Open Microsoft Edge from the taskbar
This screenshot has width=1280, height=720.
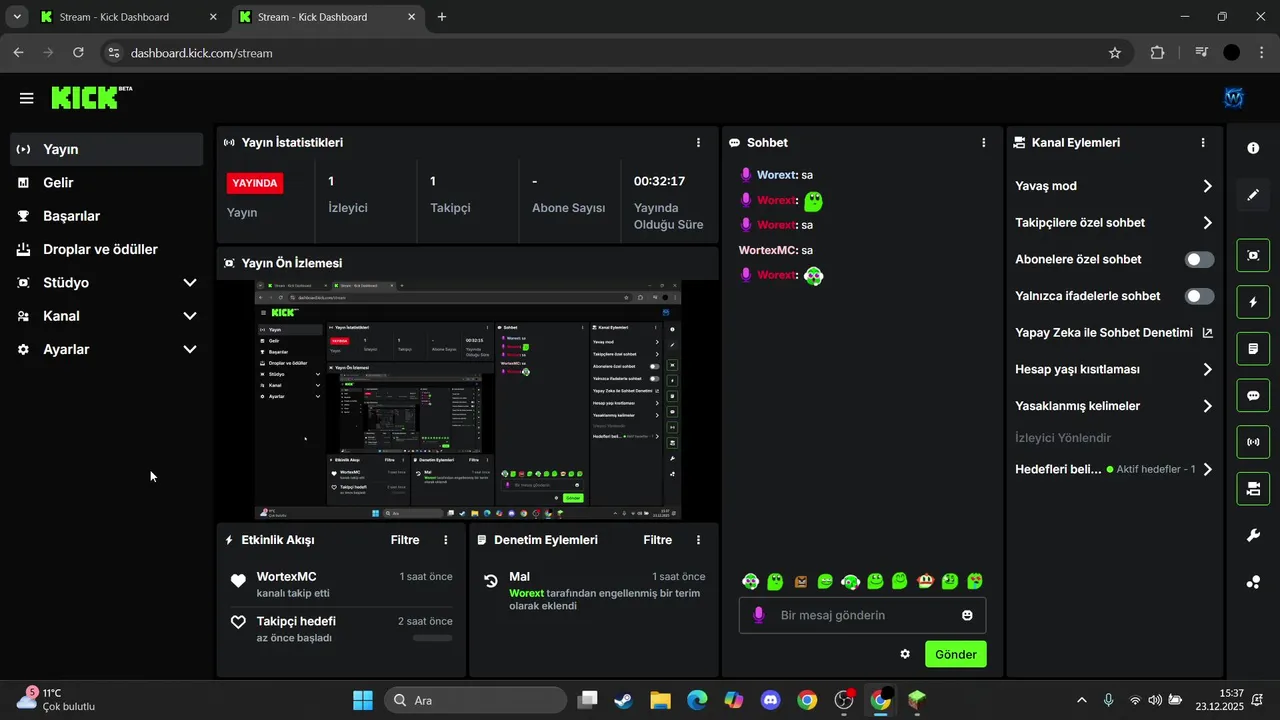(697, 700)
